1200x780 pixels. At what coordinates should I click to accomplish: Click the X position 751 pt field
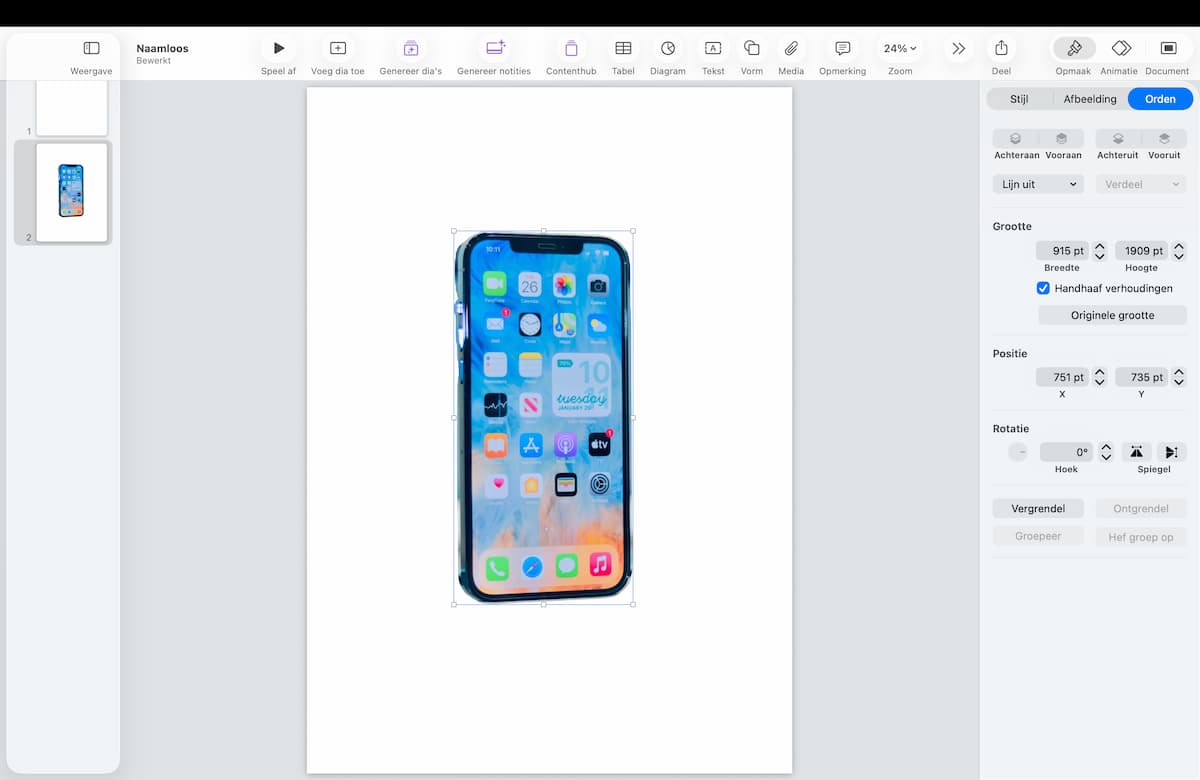click(x=1062, y=377)
